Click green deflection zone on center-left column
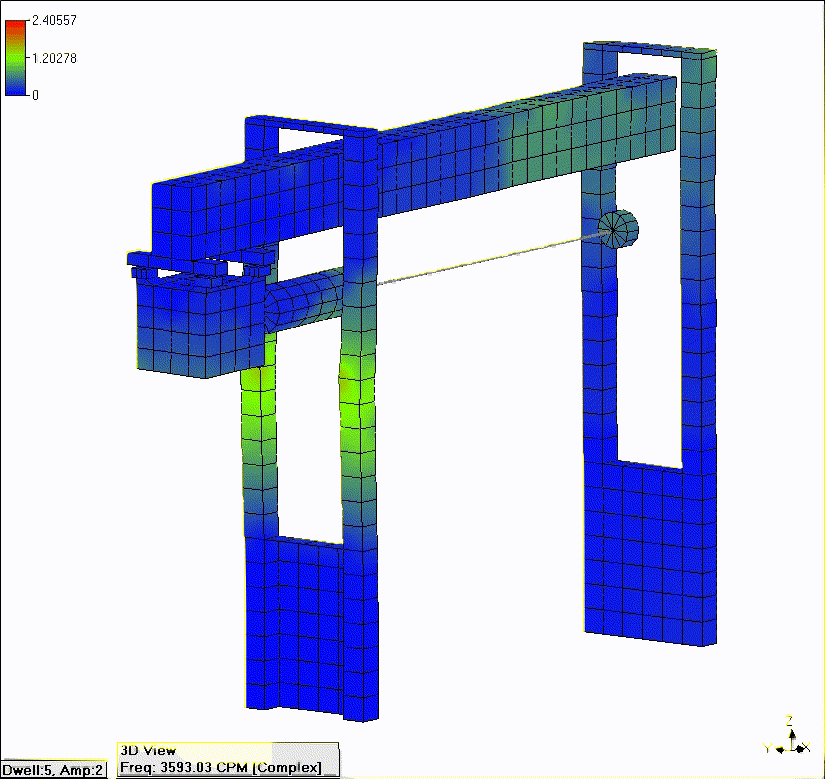 point(356,410)
